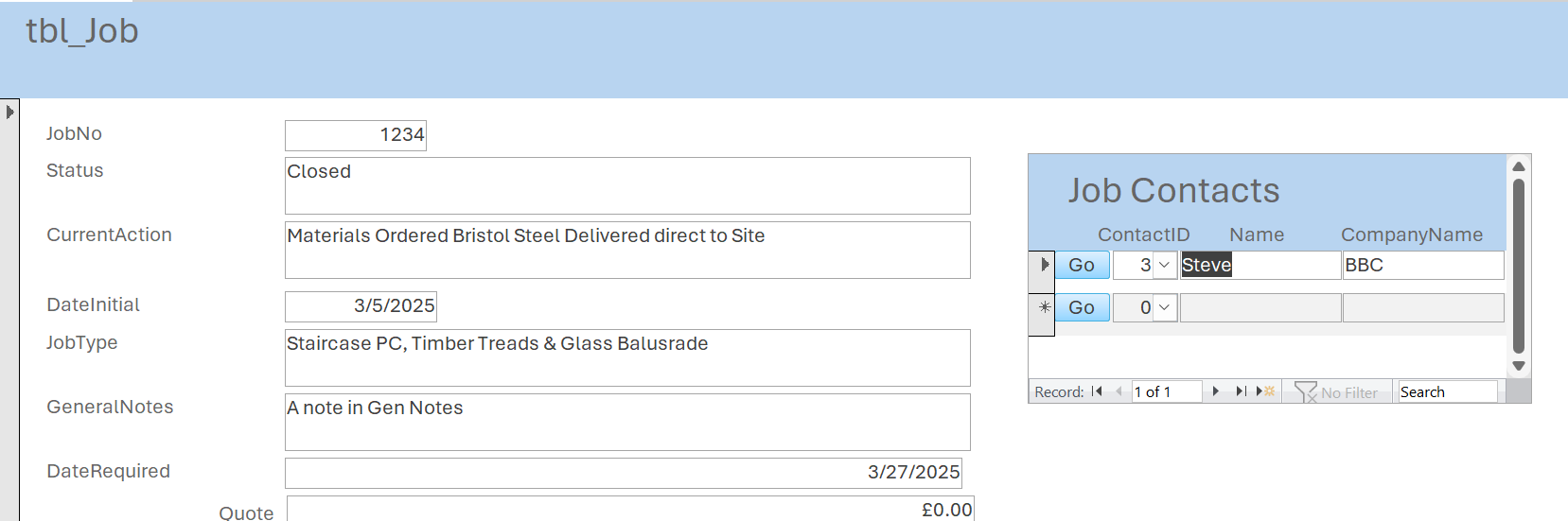Click the current record number box
This screenshot has width=1568, height=521.
click(x=1166, y=391)
